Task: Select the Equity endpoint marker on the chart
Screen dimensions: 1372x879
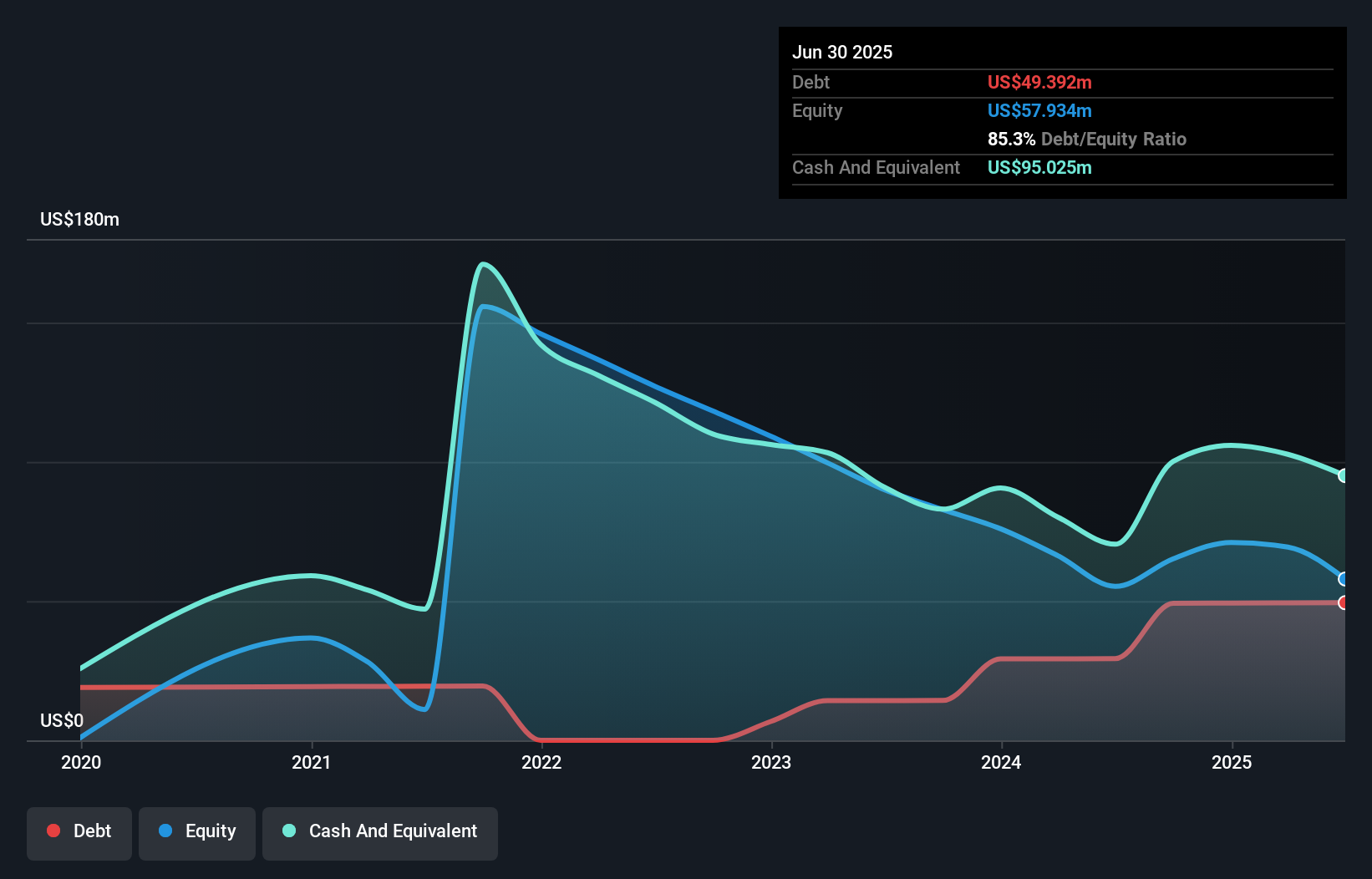Action: tap(1344, 578)
